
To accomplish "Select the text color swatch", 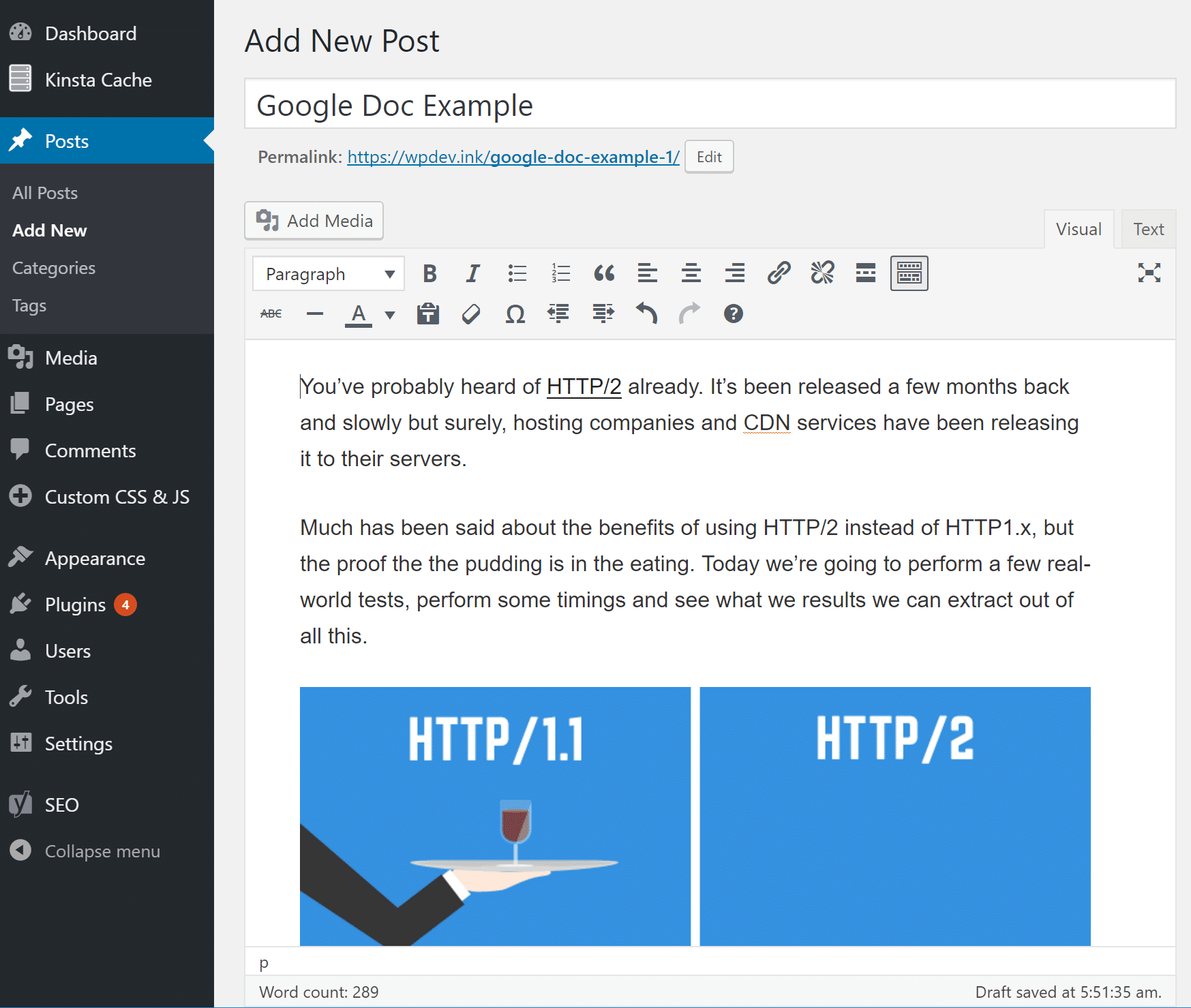I will click(357, 312).
